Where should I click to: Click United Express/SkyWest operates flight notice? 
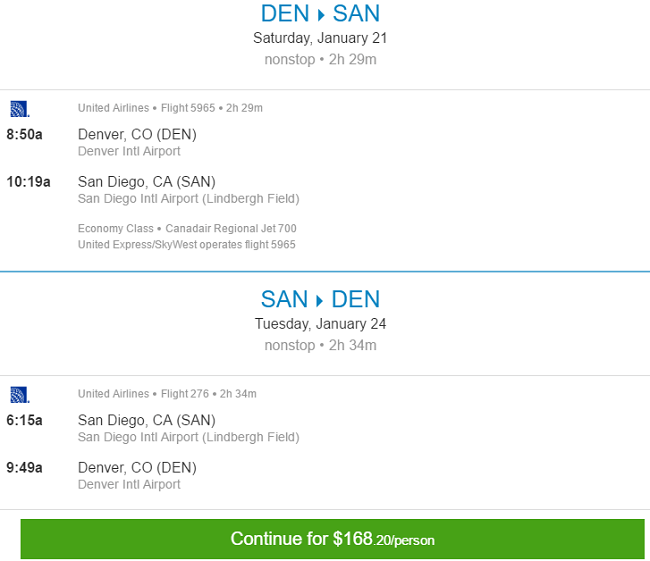[187, 245]
